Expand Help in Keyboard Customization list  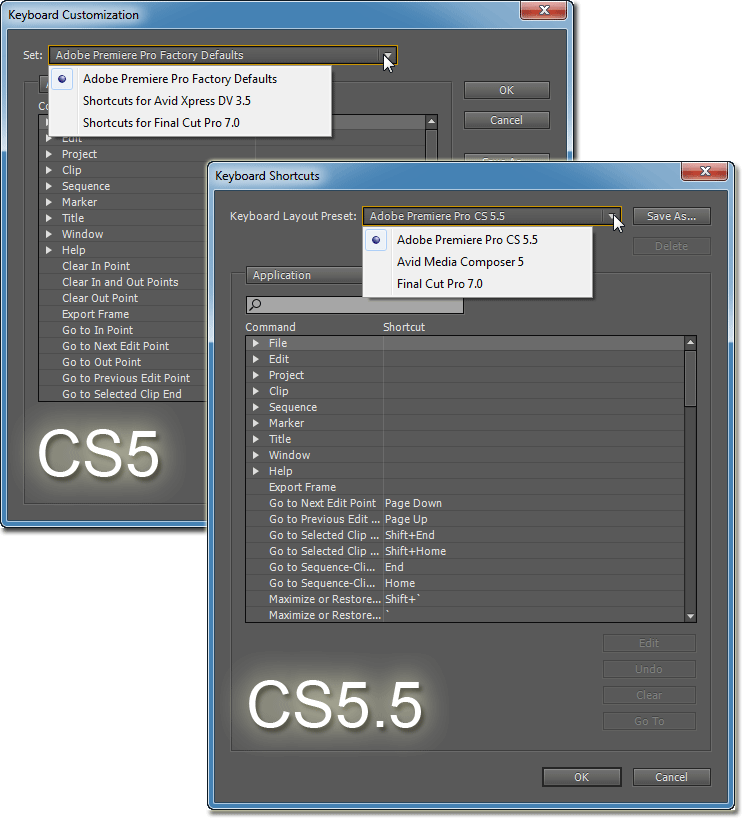click(x=49, y=250)
